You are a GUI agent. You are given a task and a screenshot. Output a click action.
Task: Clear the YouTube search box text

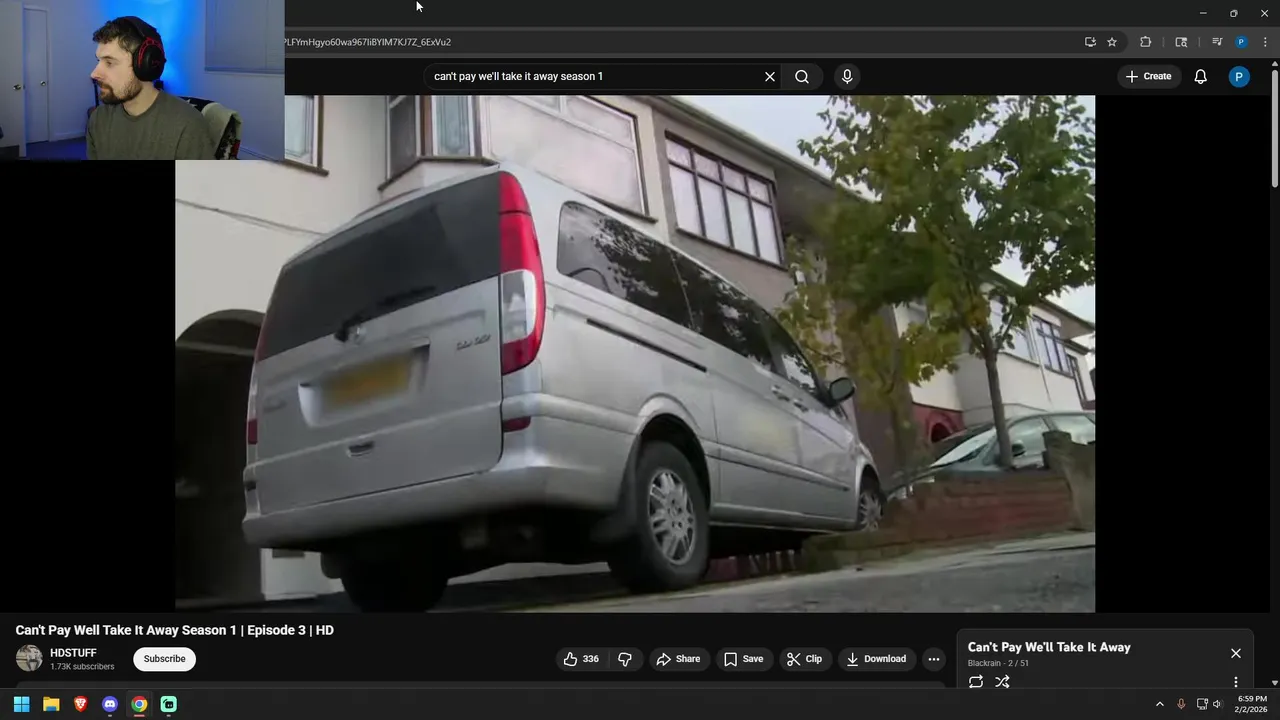770,76
